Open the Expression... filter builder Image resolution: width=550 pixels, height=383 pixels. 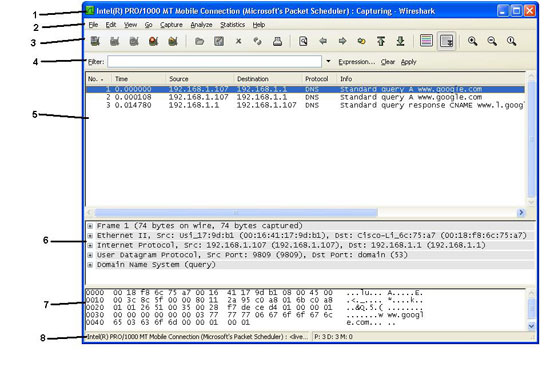[357, 62]
